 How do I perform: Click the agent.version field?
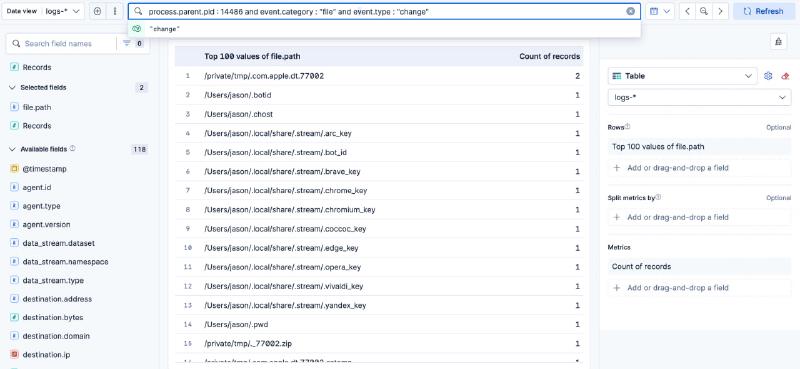[x=46, y=225]
